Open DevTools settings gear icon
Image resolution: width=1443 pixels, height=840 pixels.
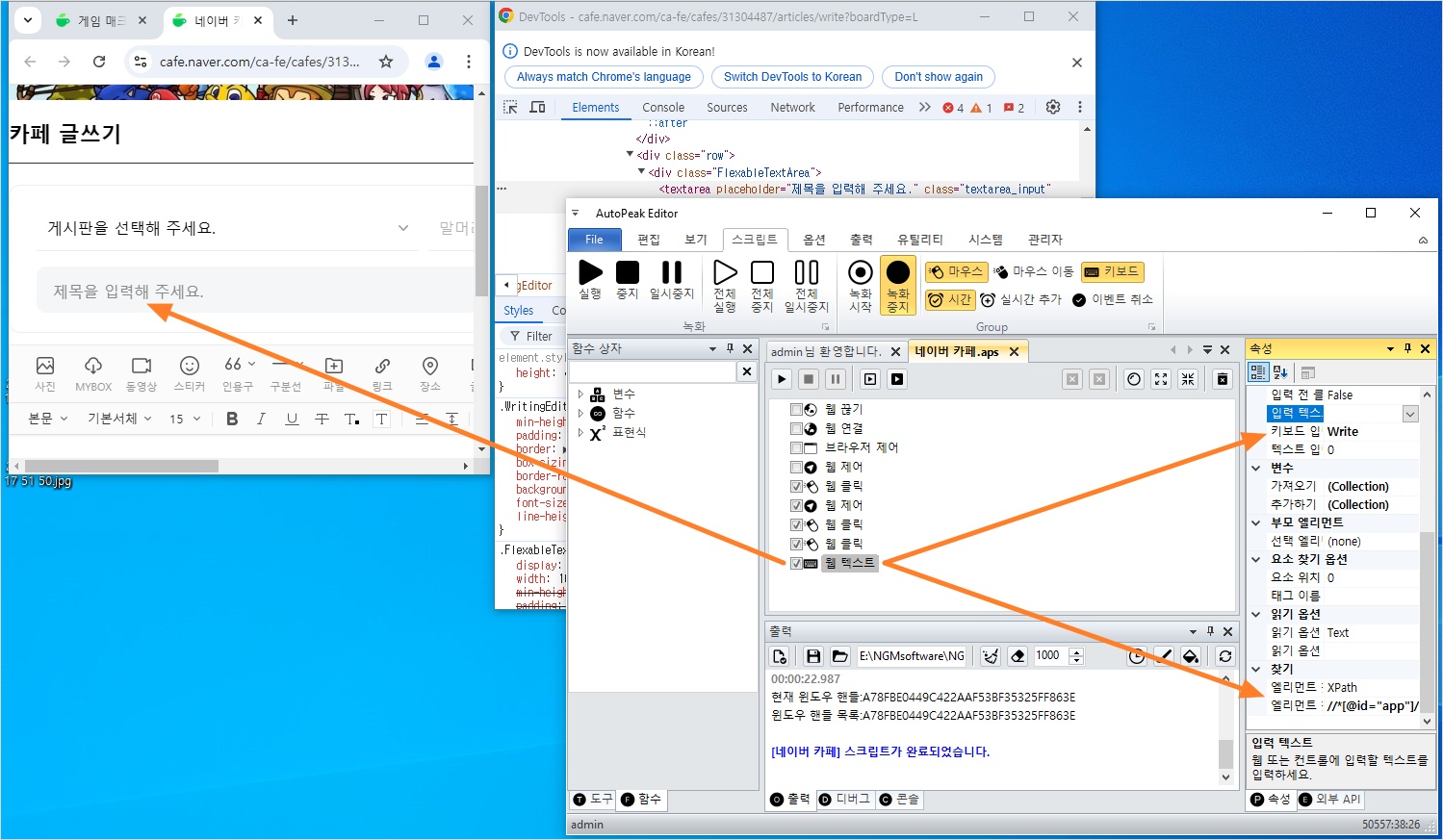pos(1053,107)
